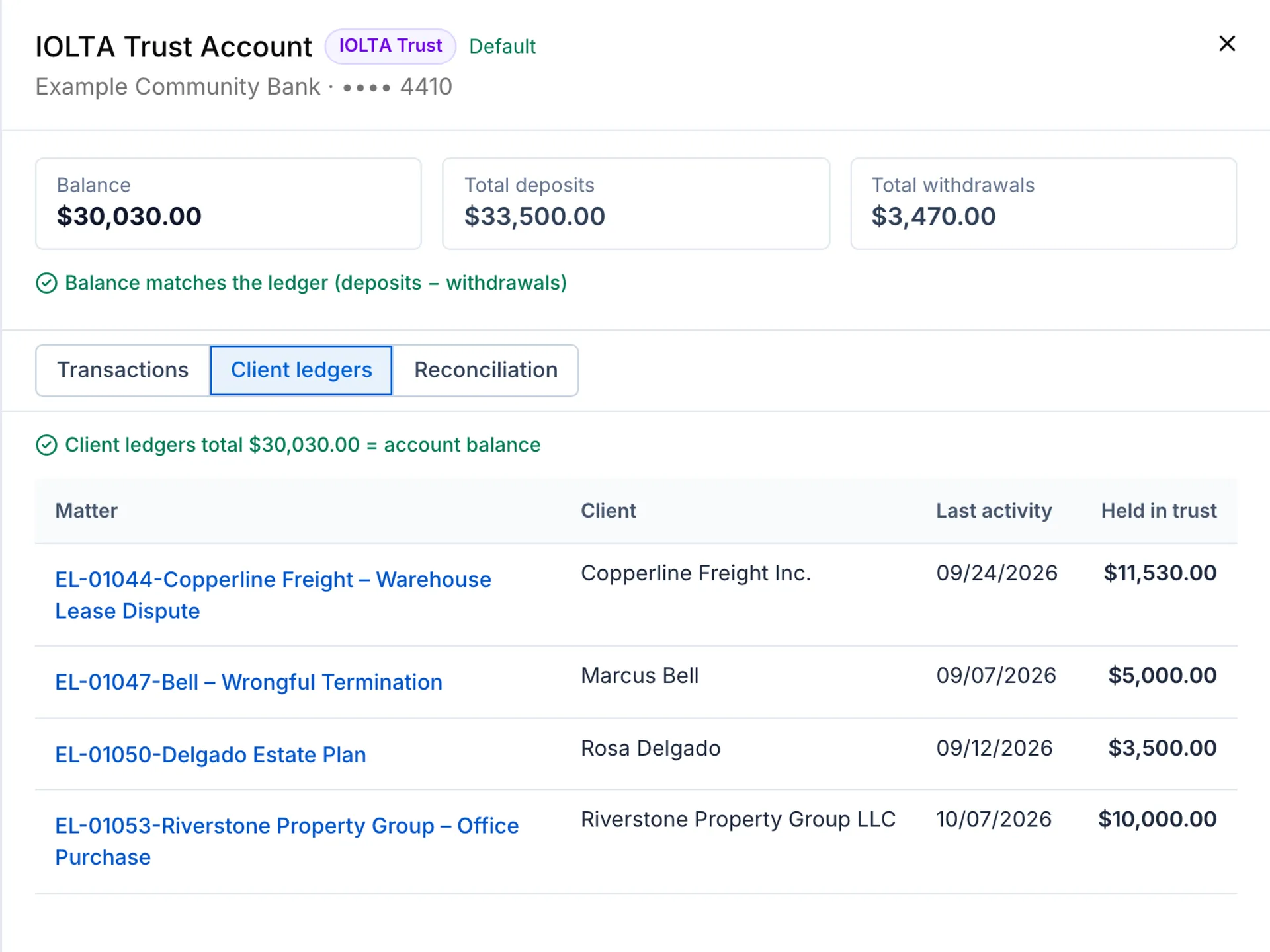1270x952 pixels.
Task: Click the Held in trust column header
Action: click(1159, 510)
